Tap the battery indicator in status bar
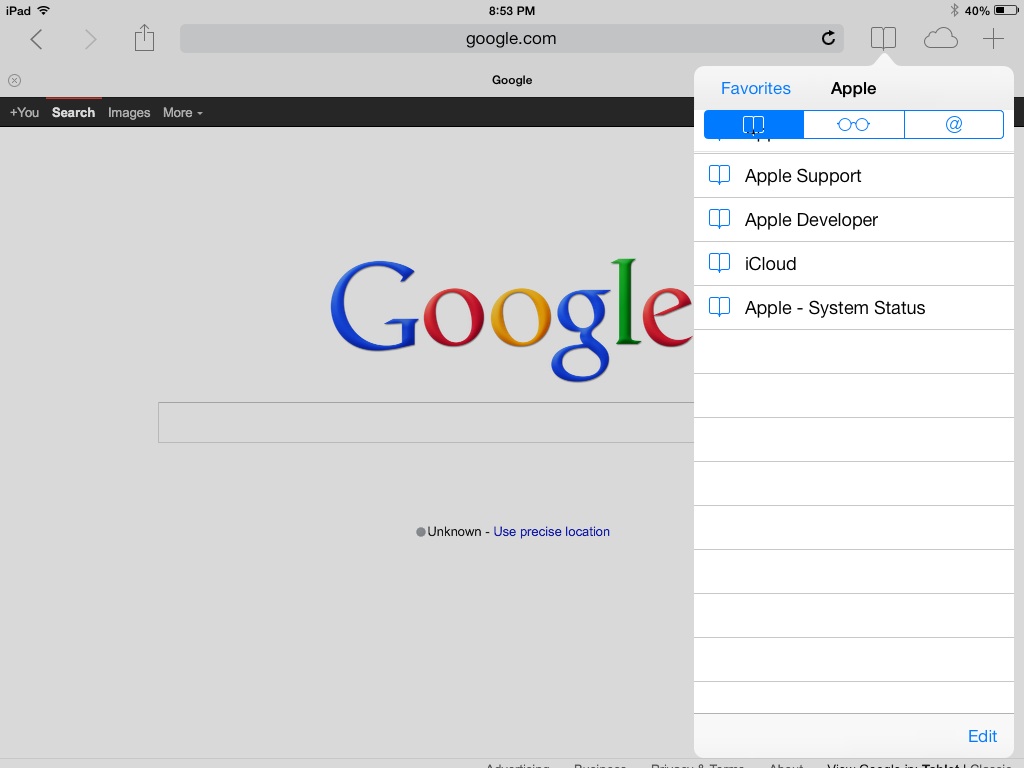Viewport: 1024px width, 768px height. 1005,10
